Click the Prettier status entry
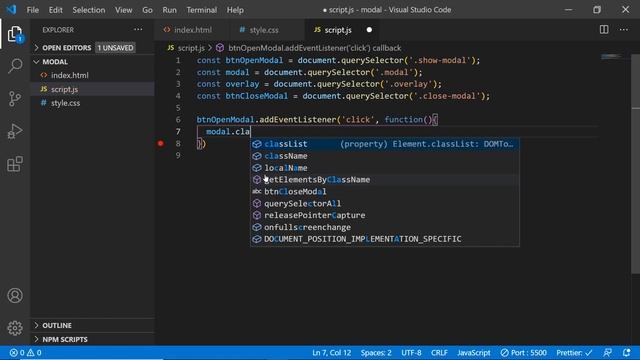Viewport: 640px width, 360px height. pos(574,353)
